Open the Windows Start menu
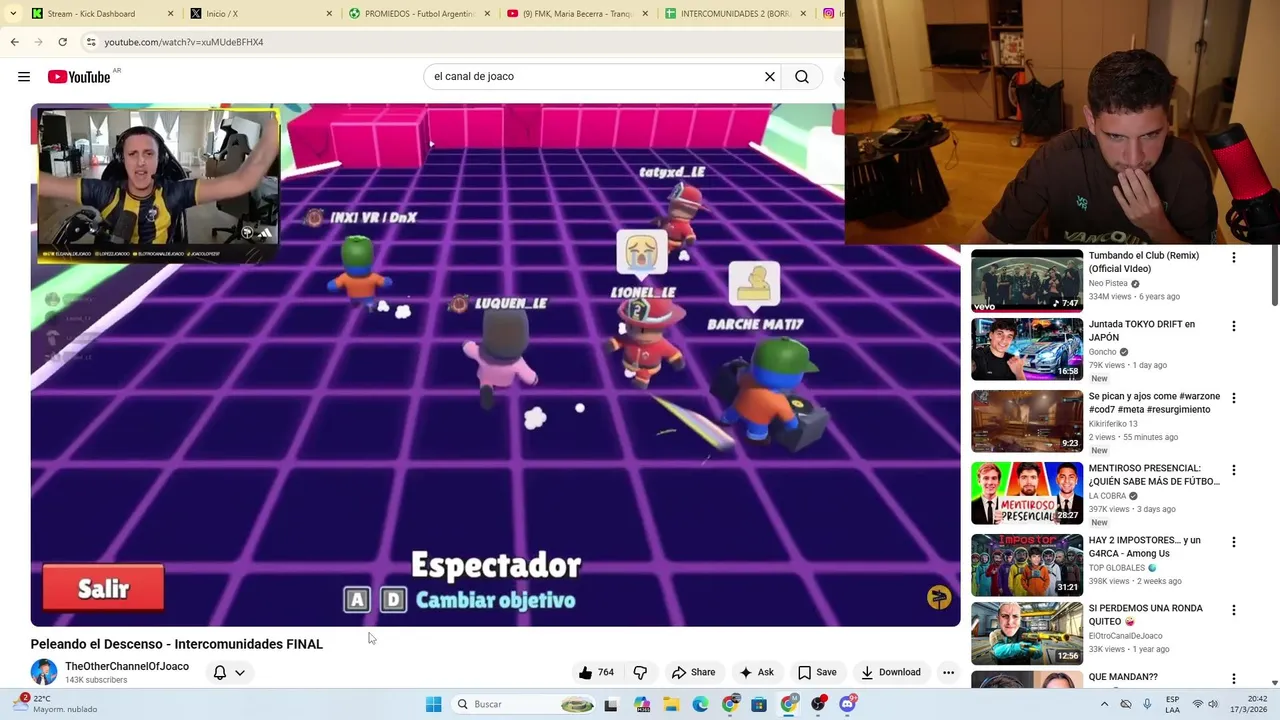Screen dimensions: 1280x720 433,704
